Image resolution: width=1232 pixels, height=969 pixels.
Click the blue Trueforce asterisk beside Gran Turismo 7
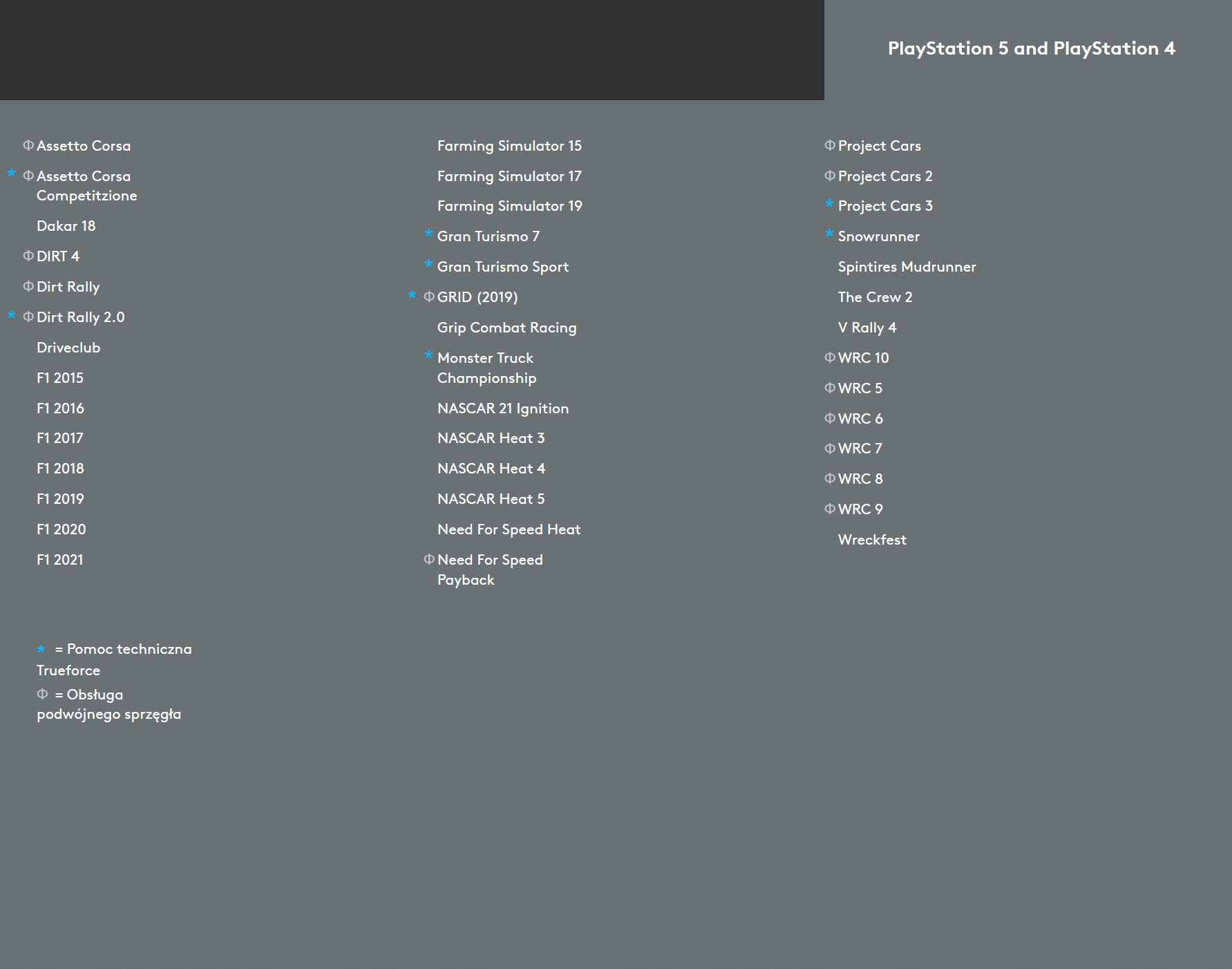[428, 234]
